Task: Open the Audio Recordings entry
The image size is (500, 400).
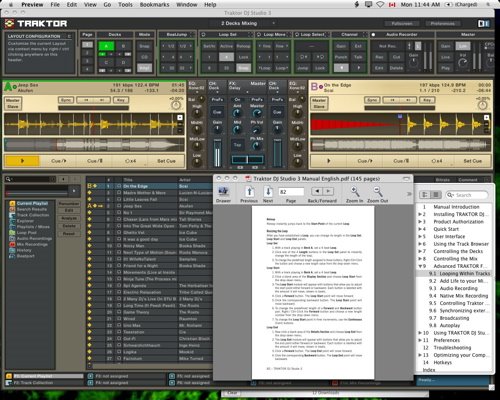Action: click(x=34, y=239)
